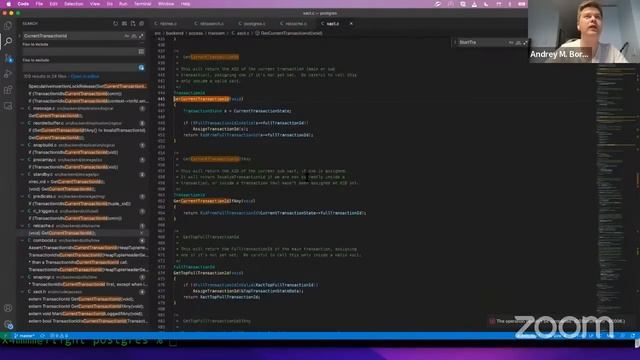Viewport: 640px width, 360px height.
Task: Click the backend breadcrumb segment
Action: [x=175, y=33]
